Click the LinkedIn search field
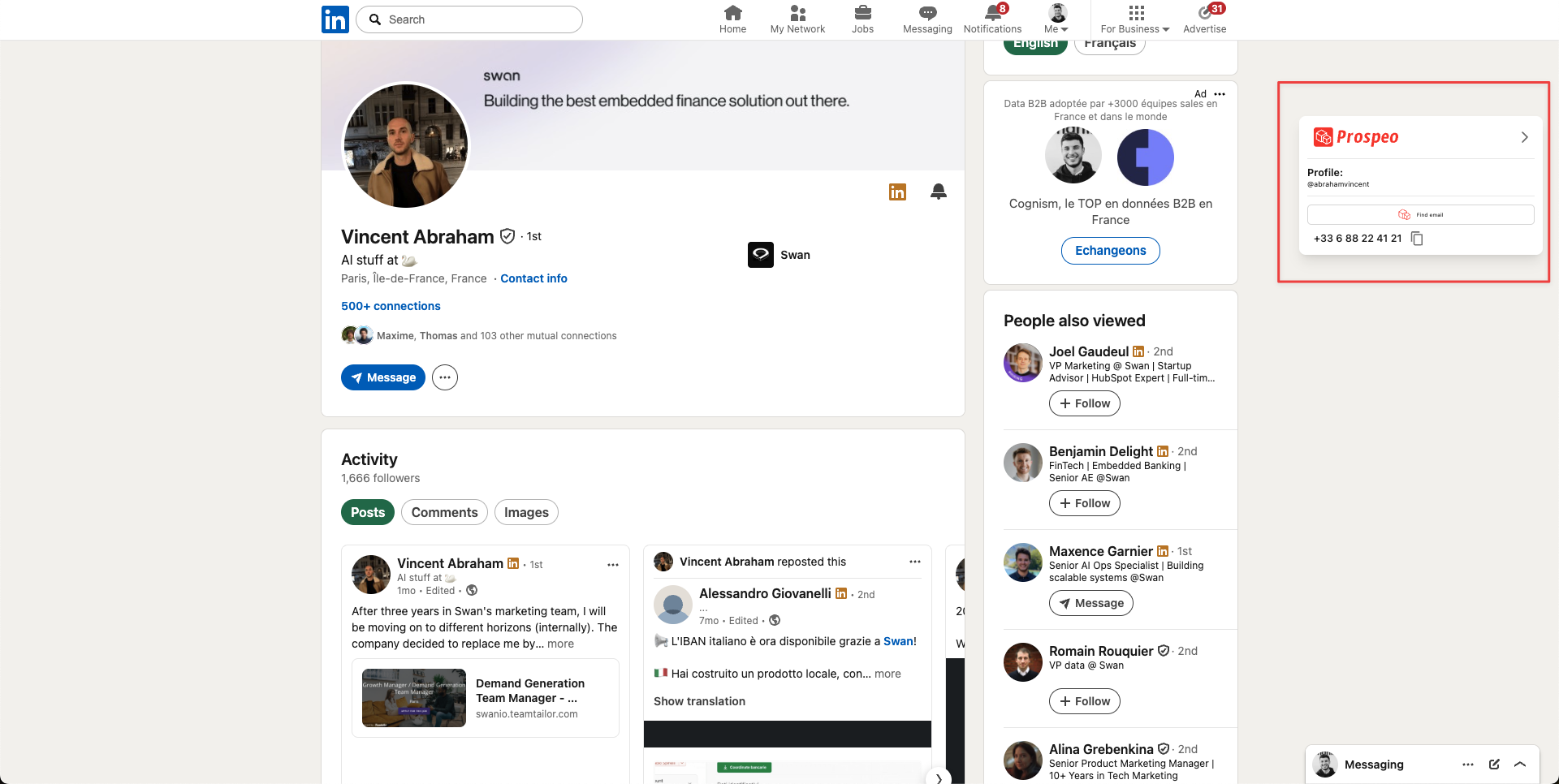1559x784 pixels. coord(471,19)
